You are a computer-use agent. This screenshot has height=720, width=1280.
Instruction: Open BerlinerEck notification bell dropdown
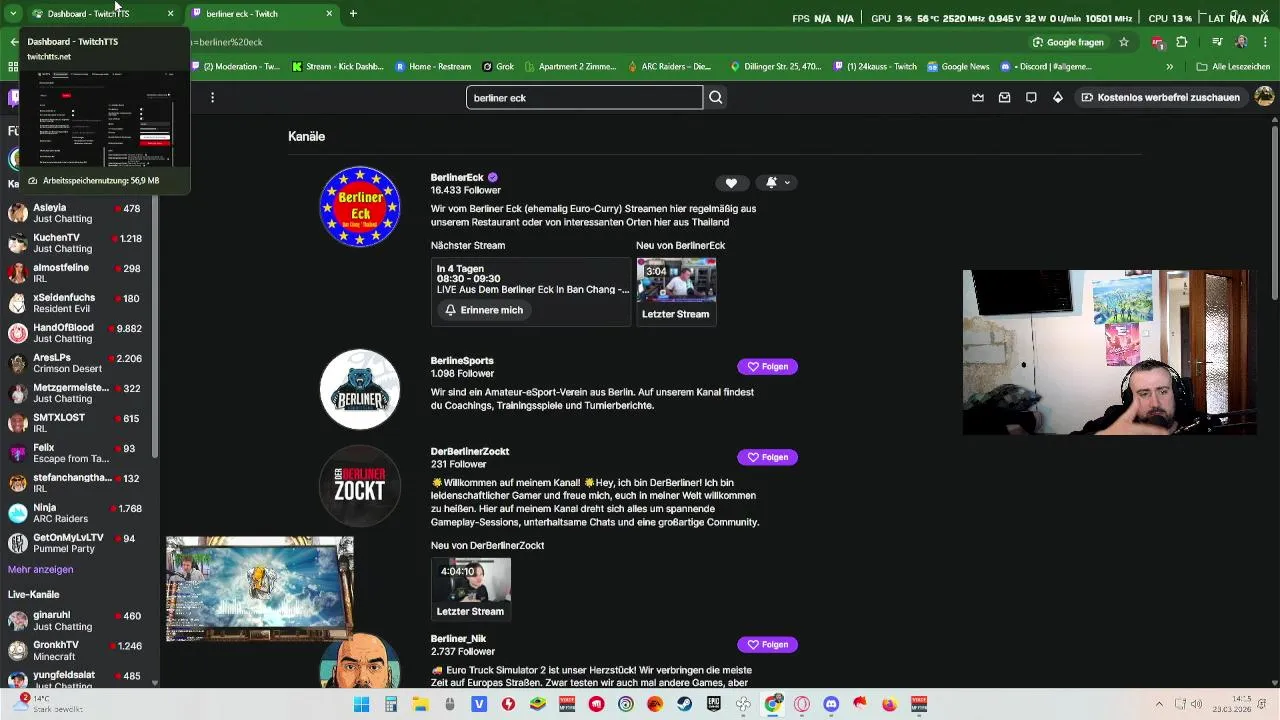coord(777,183)
